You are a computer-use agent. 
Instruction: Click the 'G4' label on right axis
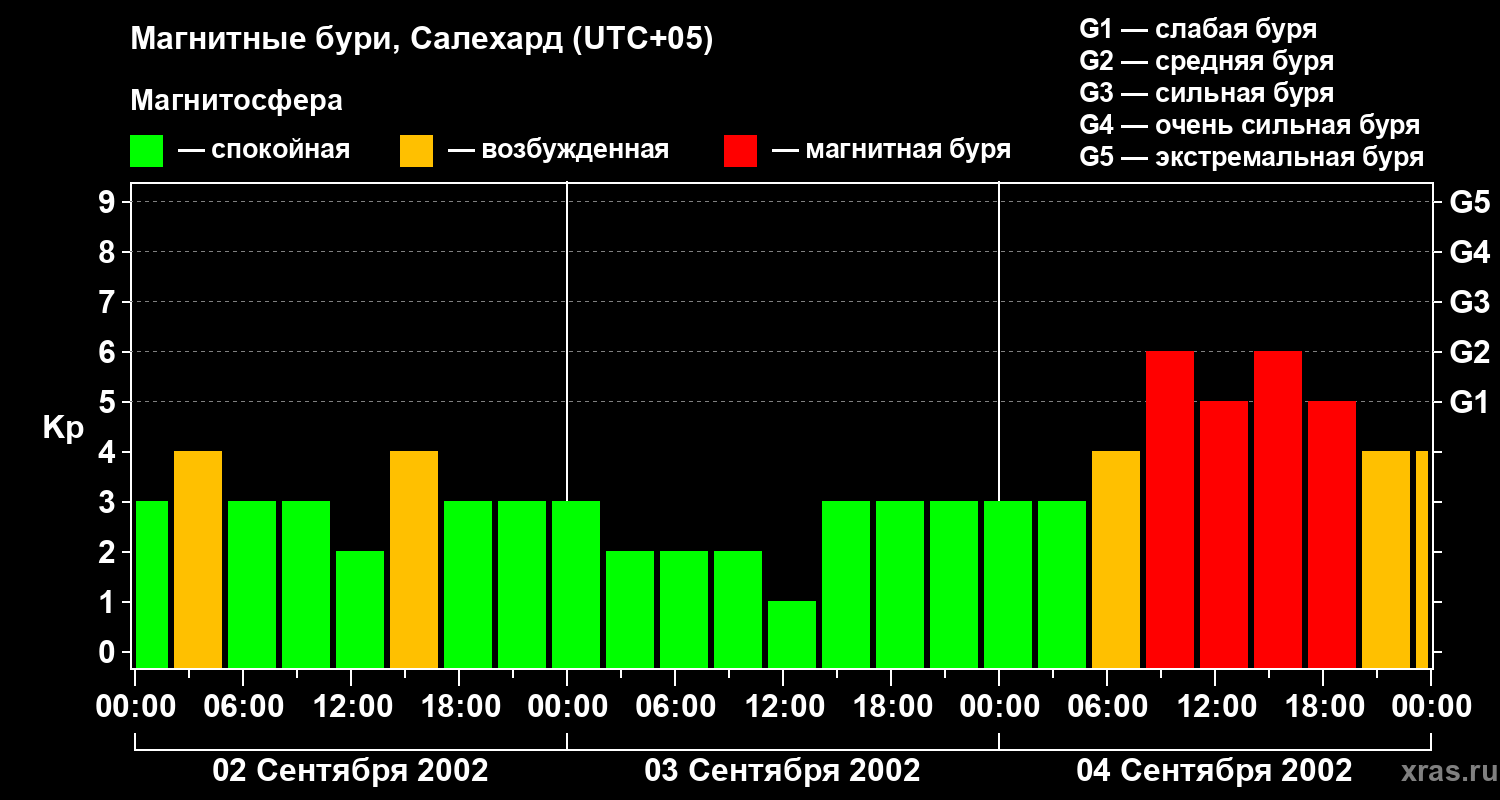(x=1470, y=252)
